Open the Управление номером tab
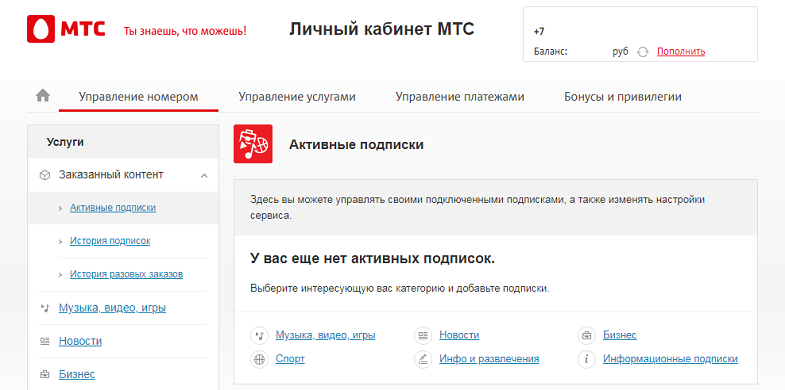 coord(138,97)
